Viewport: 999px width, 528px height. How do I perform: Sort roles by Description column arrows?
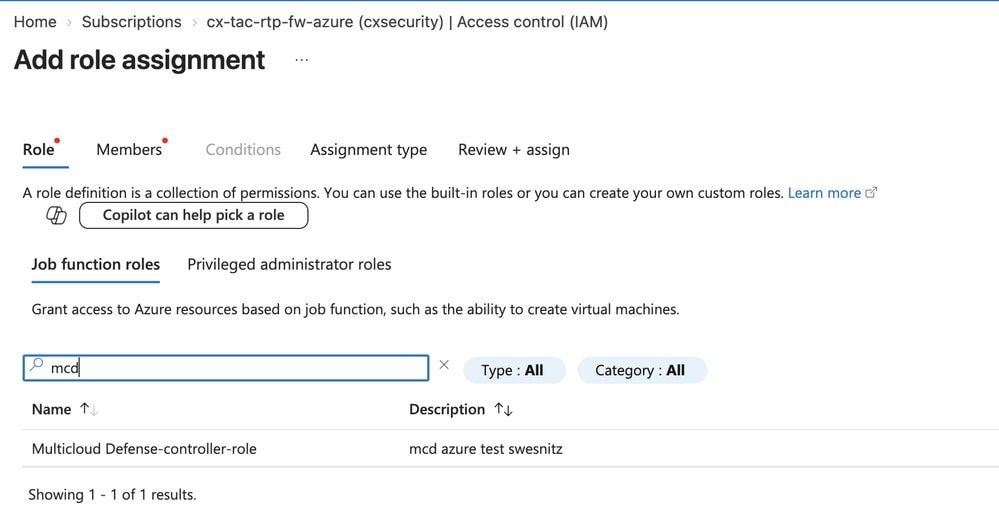503,410
